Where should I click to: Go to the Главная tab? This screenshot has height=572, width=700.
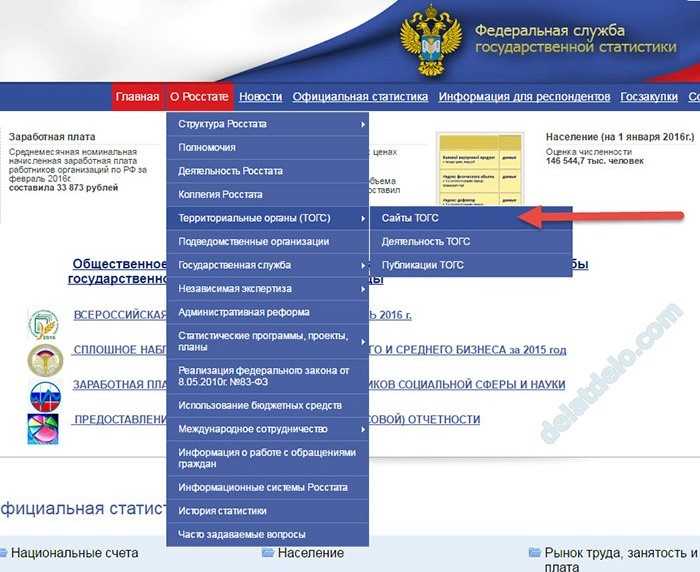click(138, 97)
